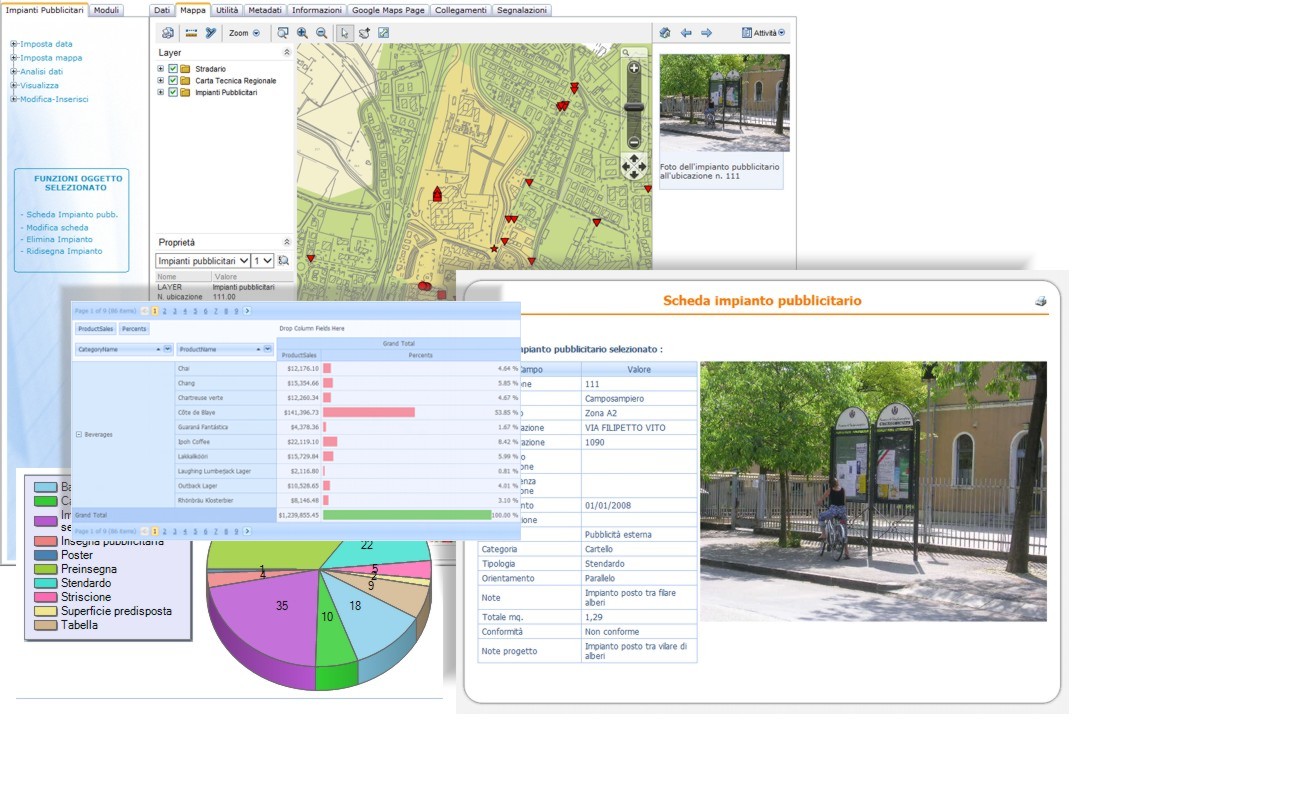Screen dimensions: 1300x800
Task: Click the Impianti Pubblicitari folder icon
Action: 185,93
